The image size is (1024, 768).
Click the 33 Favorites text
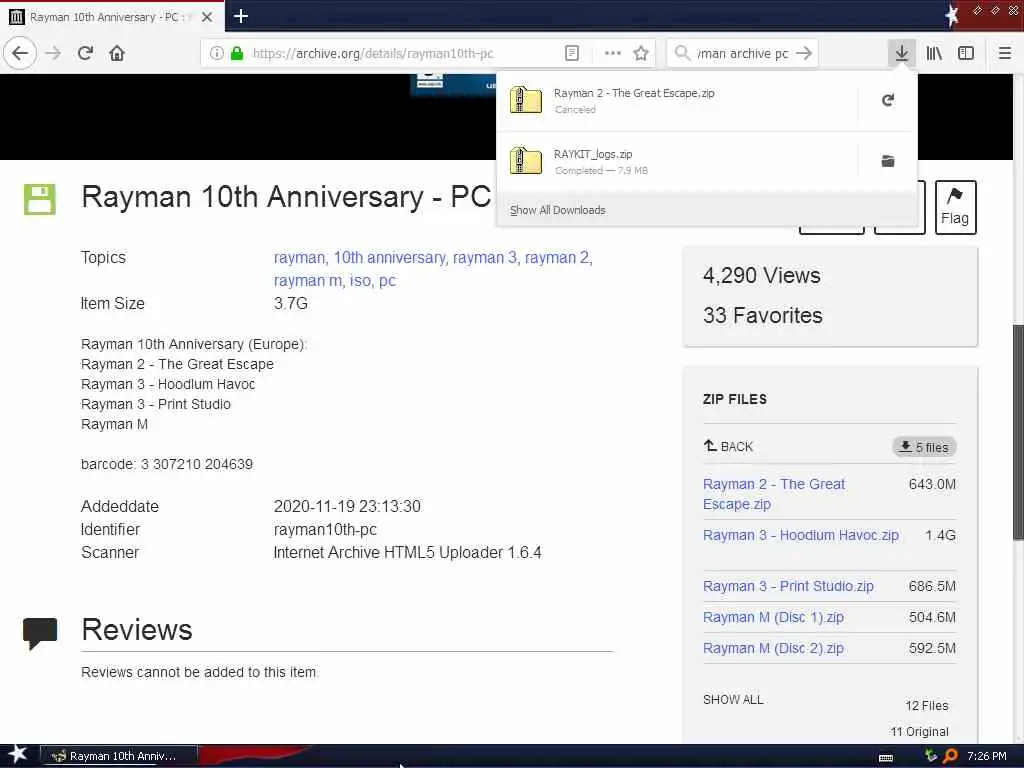763,315
